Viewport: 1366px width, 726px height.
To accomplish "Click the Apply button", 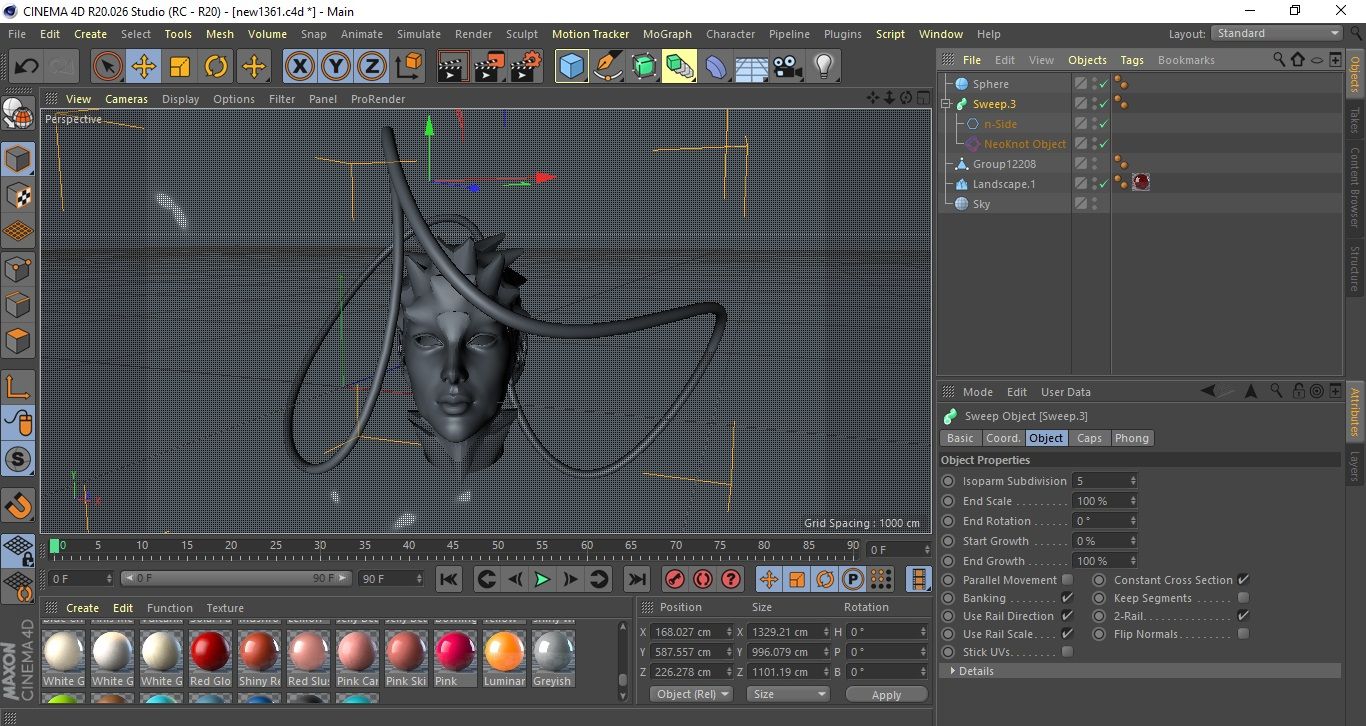I will 886,694.
